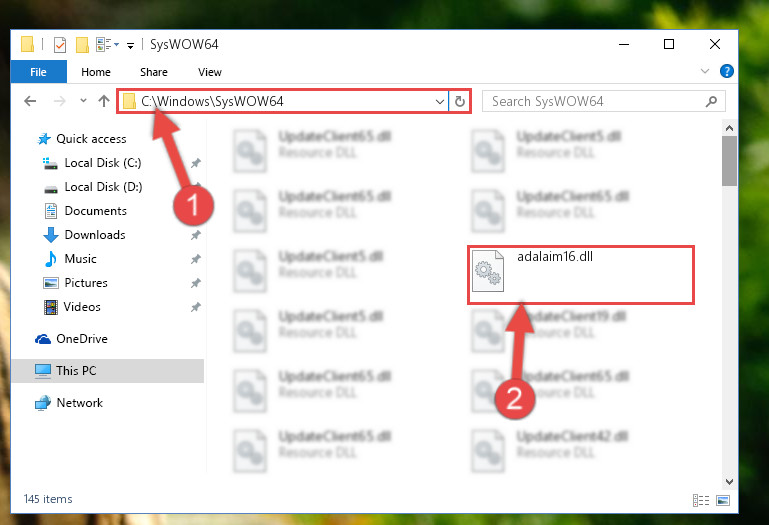Open Downloads in Quick access
Screen dimensions: 769x525
pos(95,235)
